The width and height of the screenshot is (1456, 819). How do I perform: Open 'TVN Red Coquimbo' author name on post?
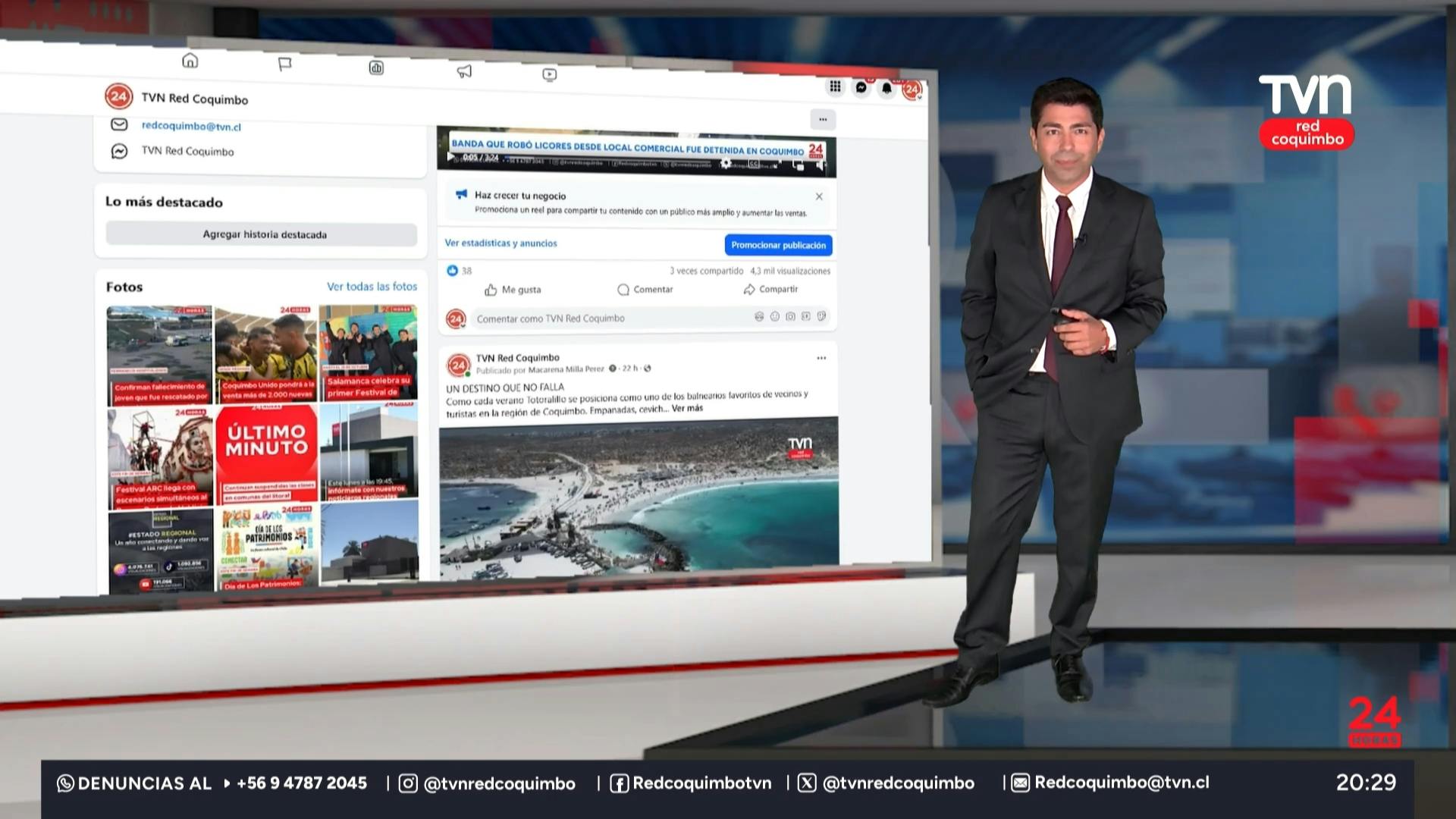tap(518, 357)
